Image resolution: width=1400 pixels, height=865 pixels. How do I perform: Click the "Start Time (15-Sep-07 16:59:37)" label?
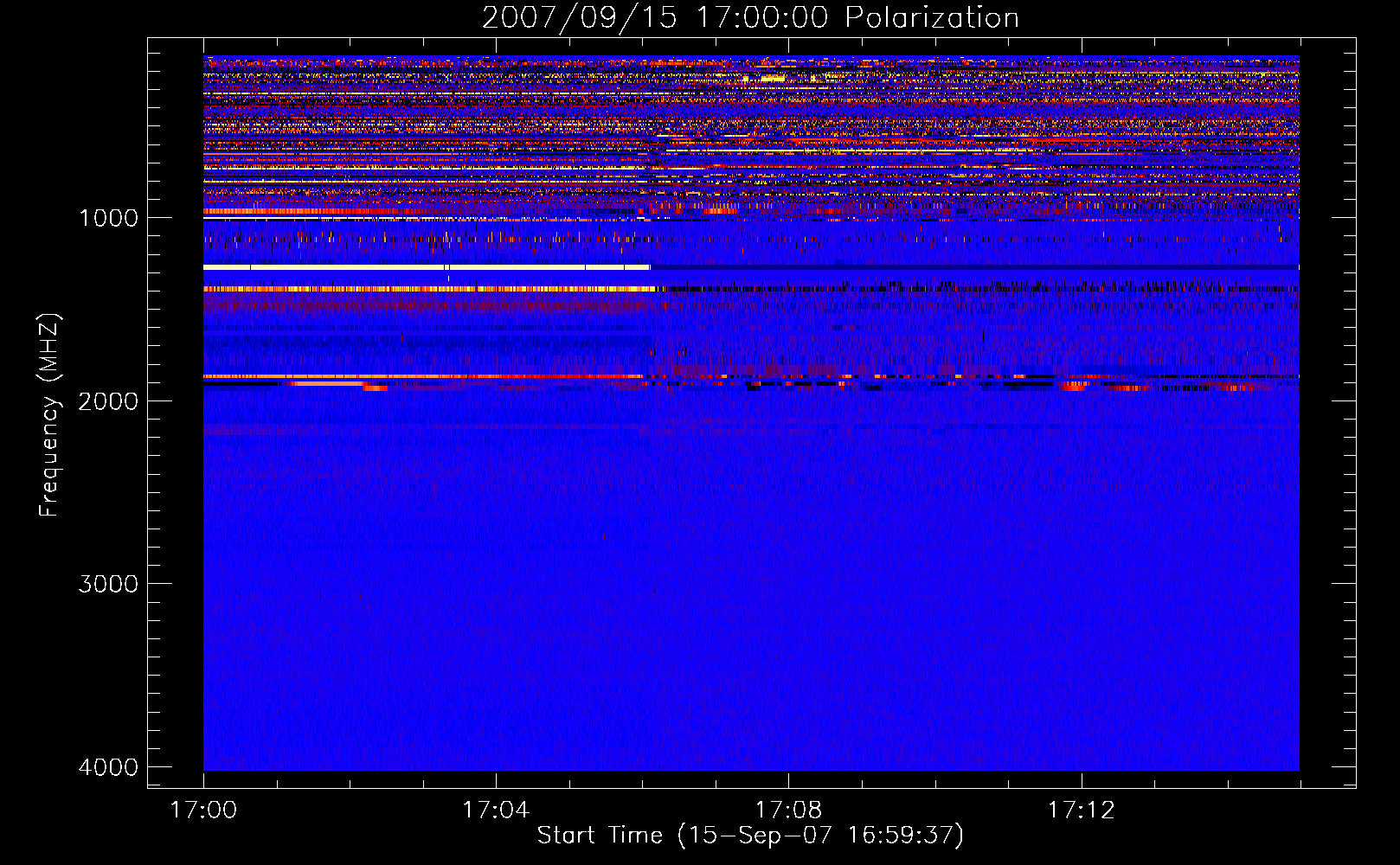click(750, 836)
